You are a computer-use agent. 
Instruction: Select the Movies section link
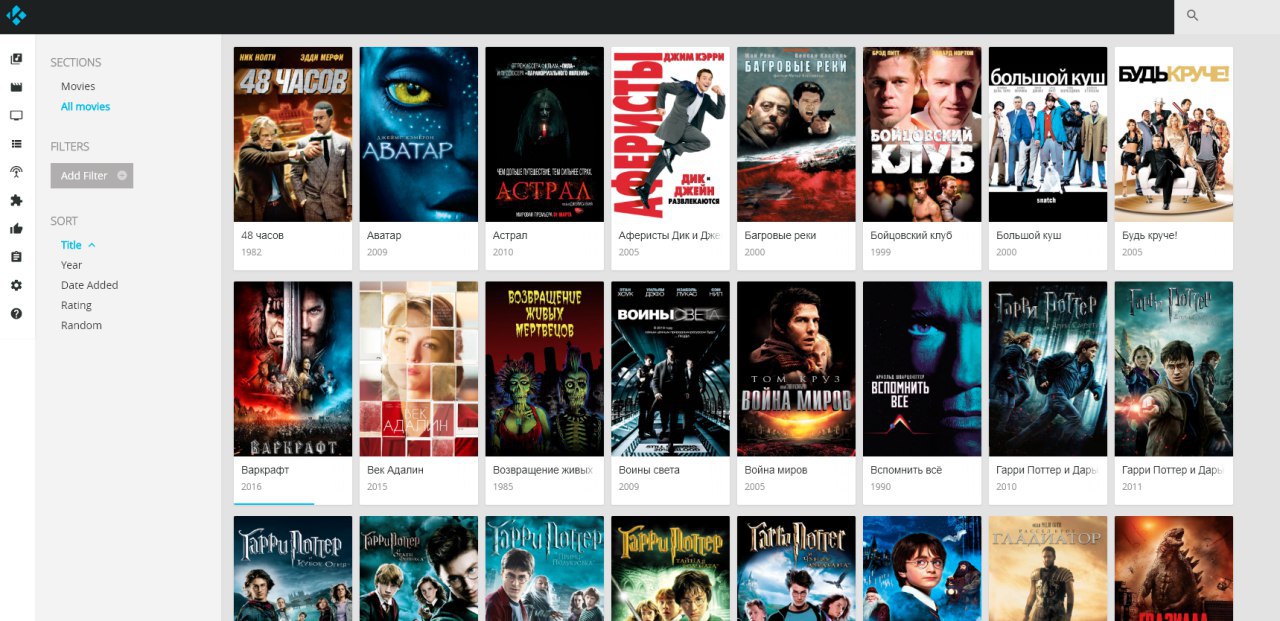tap(78, 86)
